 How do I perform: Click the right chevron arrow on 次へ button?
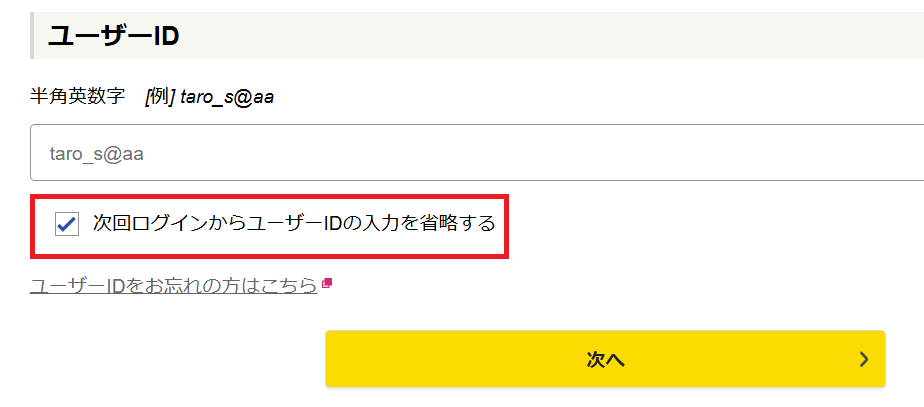[864, 359]
